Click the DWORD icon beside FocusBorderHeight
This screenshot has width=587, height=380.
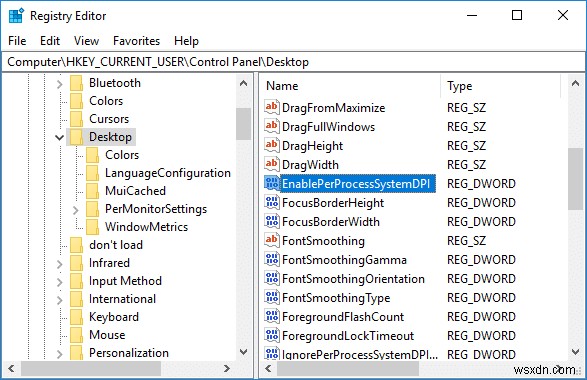pyautogui.click(x=272, y=202)
